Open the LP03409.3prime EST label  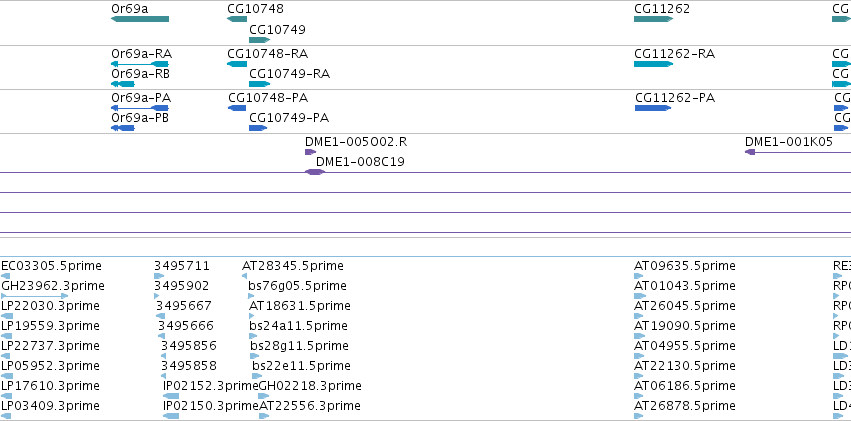pyautogui.click(x=50, y=406)
